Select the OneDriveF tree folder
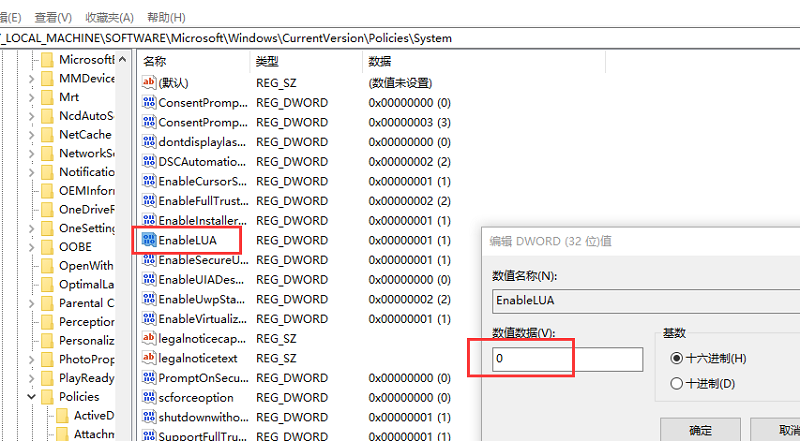 click(x=87, y=209)
